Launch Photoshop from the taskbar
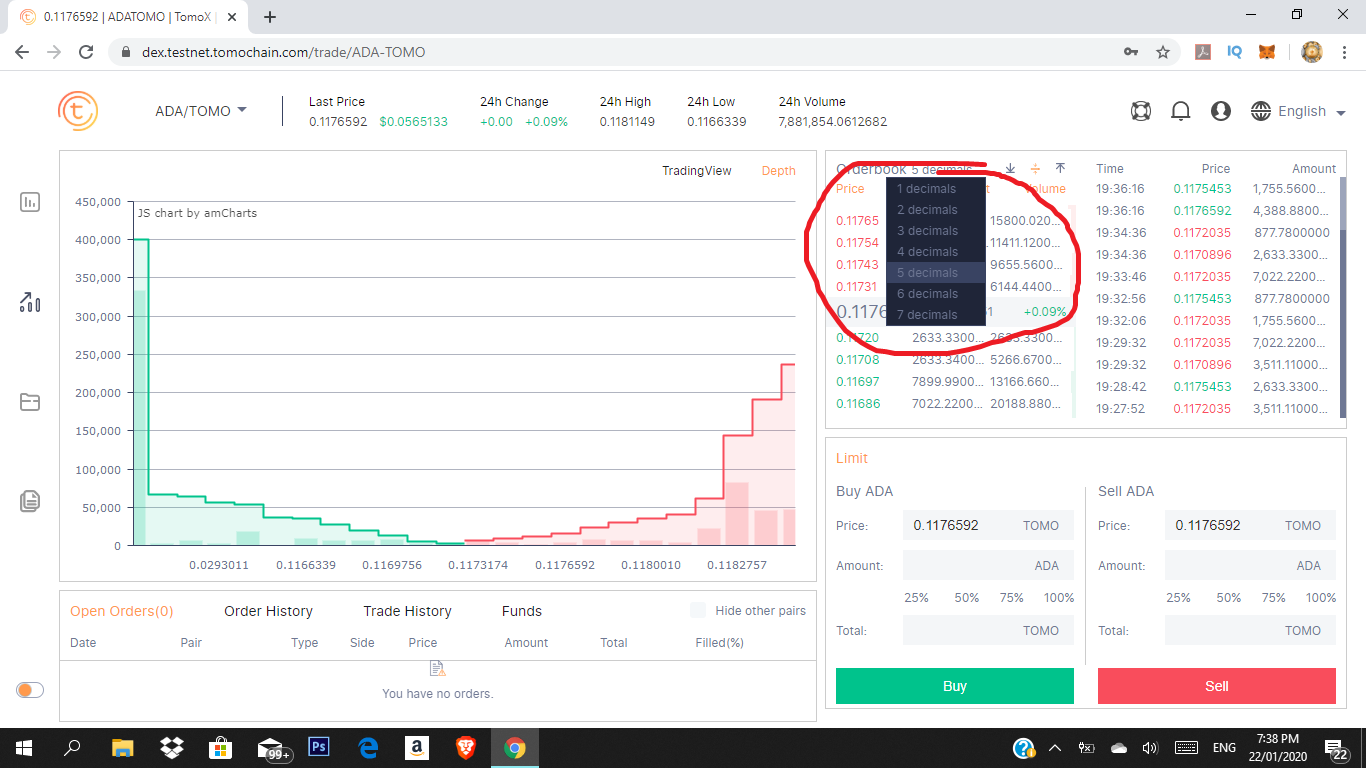This screenshot has height=768, width=1366. point(320,747)
